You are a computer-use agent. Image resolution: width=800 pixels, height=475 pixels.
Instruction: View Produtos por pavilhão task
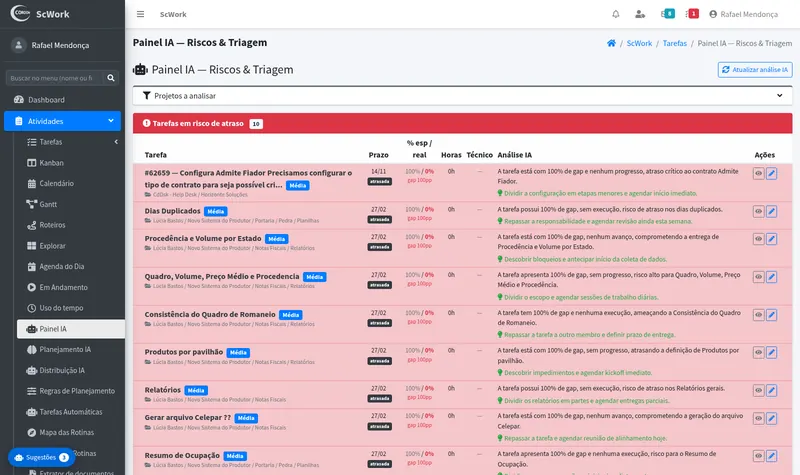point(759,353)
